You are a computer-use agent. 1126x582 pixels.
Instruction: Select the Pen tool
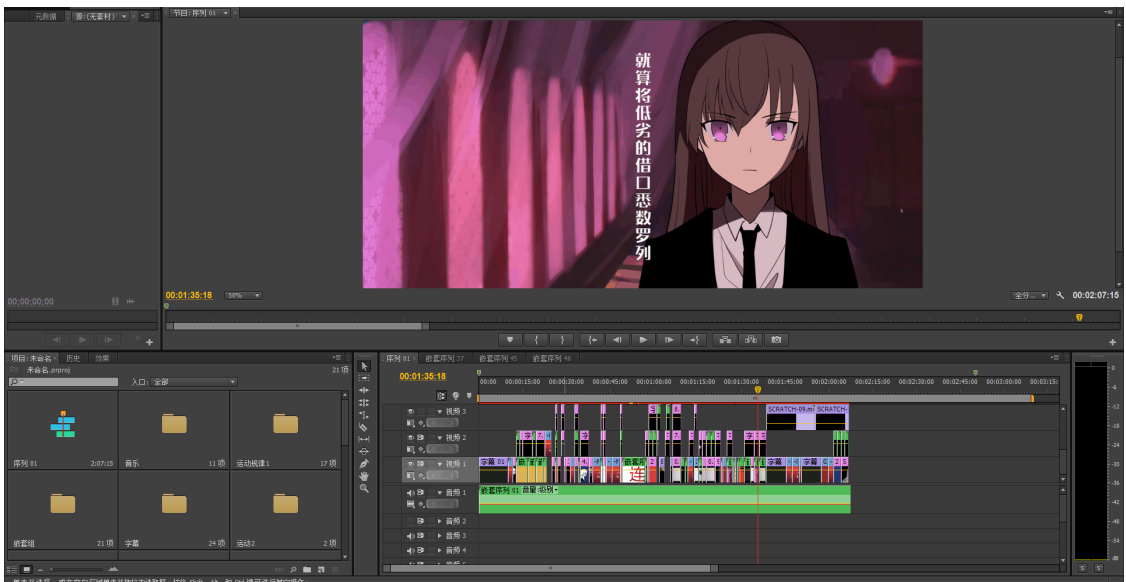364,463
